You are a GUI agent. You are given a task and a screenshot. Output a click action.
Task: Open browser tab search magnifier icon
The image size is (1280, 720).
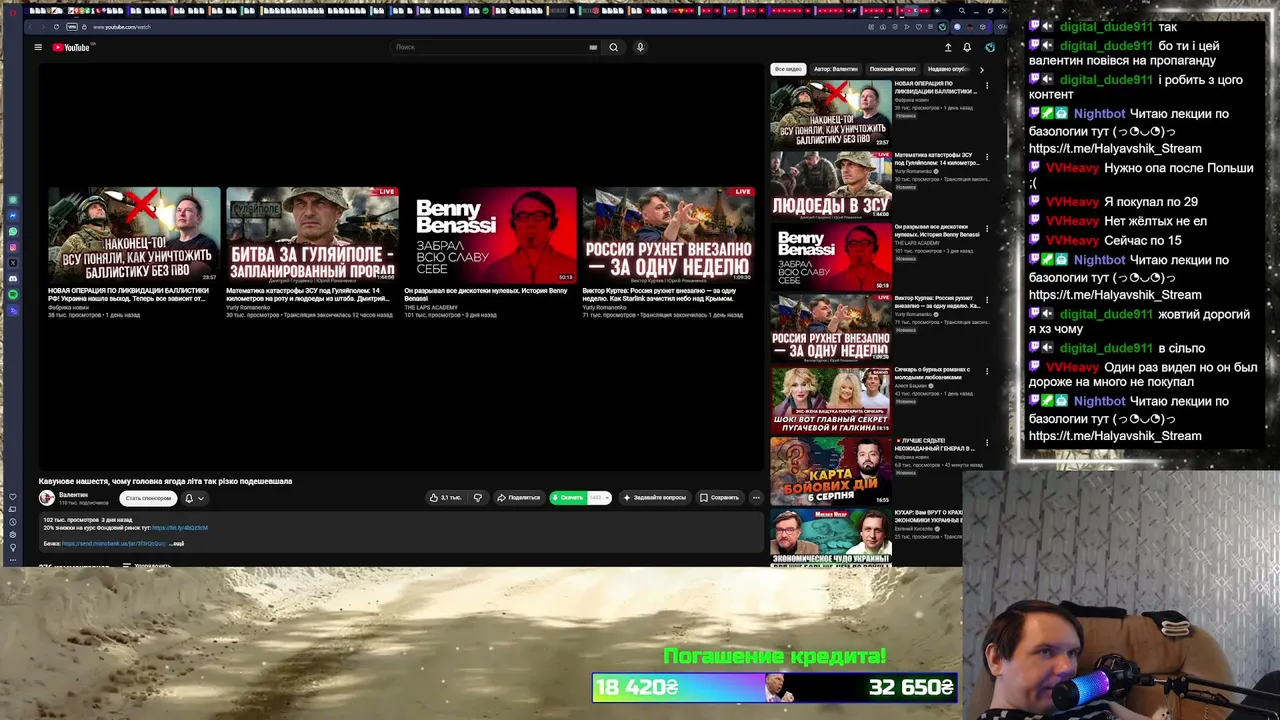pos(961,11)
